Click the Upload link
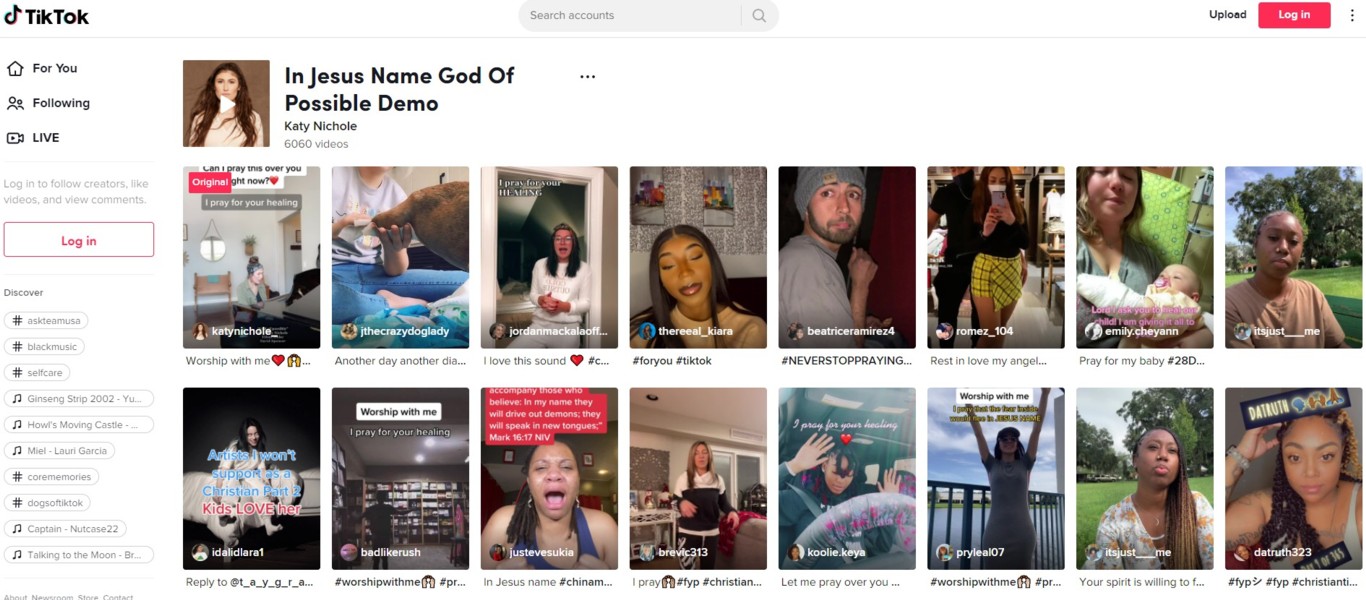1366x600 pixels. [x=1227, y=15]
